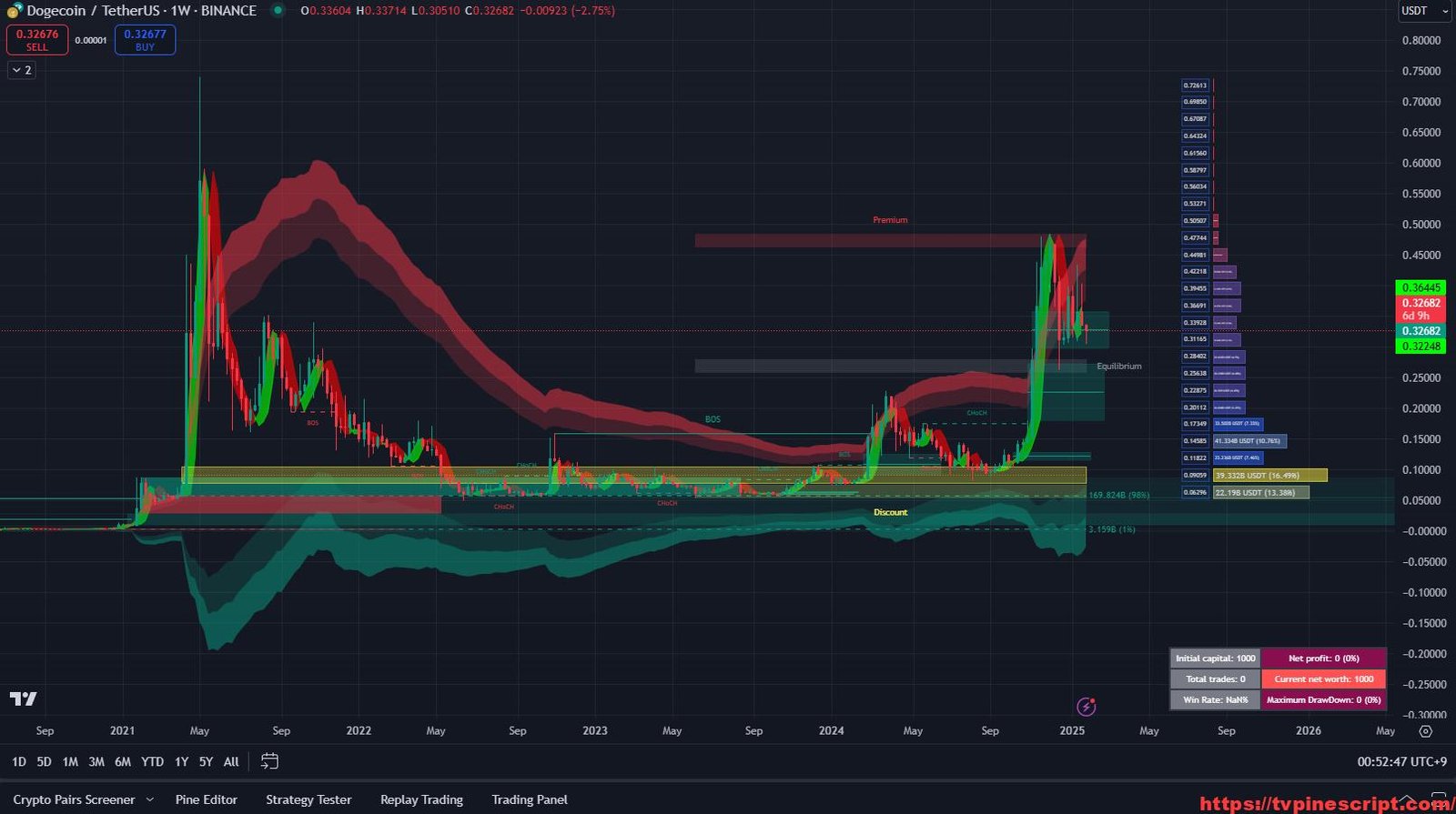Click the green market status dot
1456x814 pixels.
click(278, 11)
